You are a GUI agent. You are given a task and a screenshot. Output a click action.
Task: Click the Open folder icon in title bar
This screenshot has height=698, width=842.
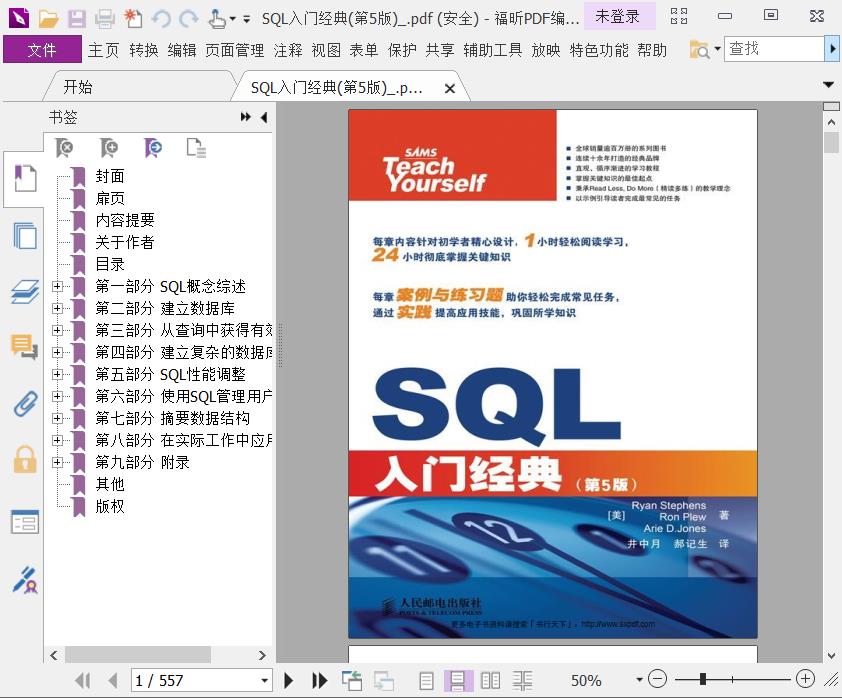[x=48, y=19]
